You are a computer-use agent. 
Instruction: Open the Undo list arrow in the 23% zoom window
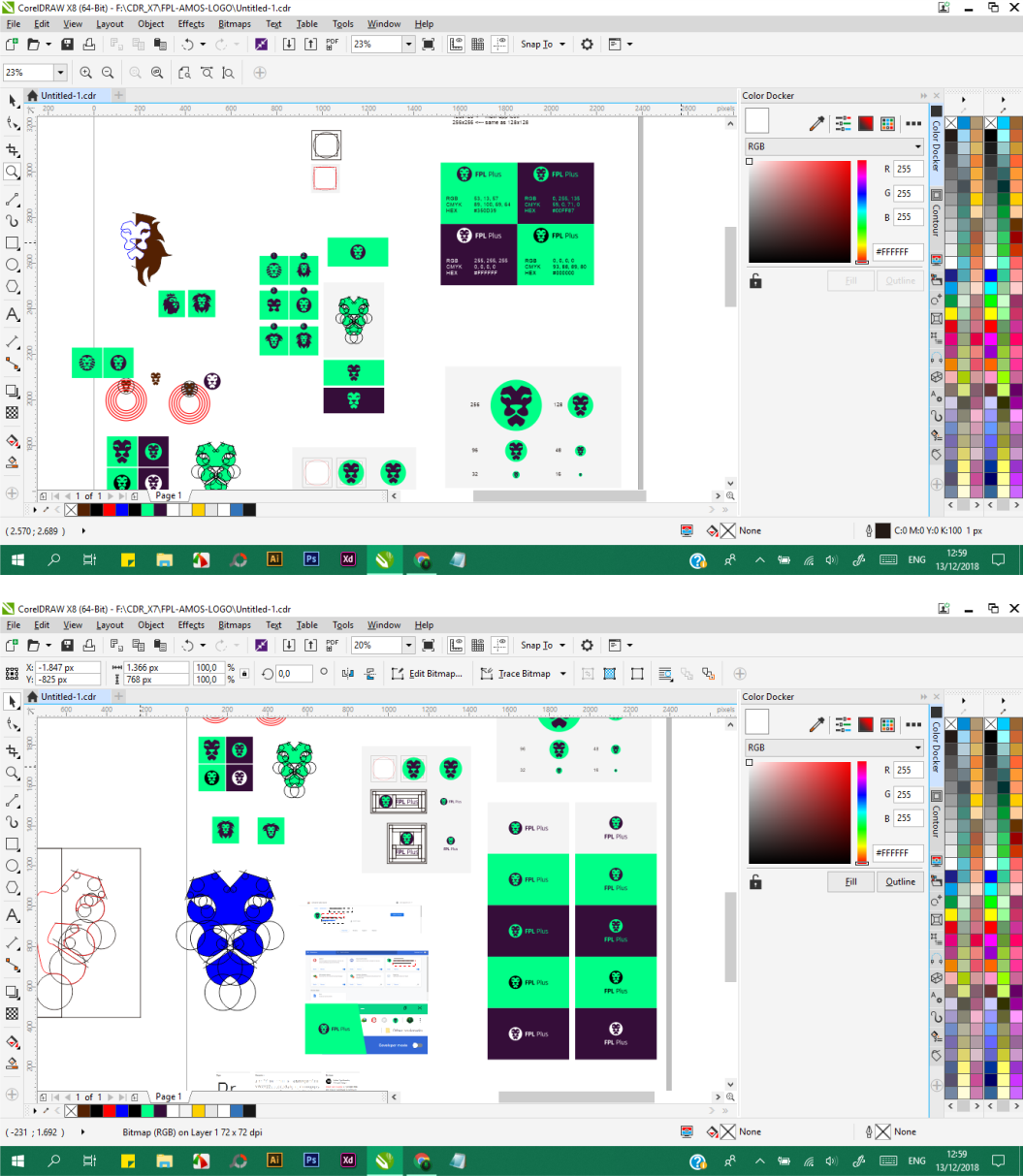(202, 45)
